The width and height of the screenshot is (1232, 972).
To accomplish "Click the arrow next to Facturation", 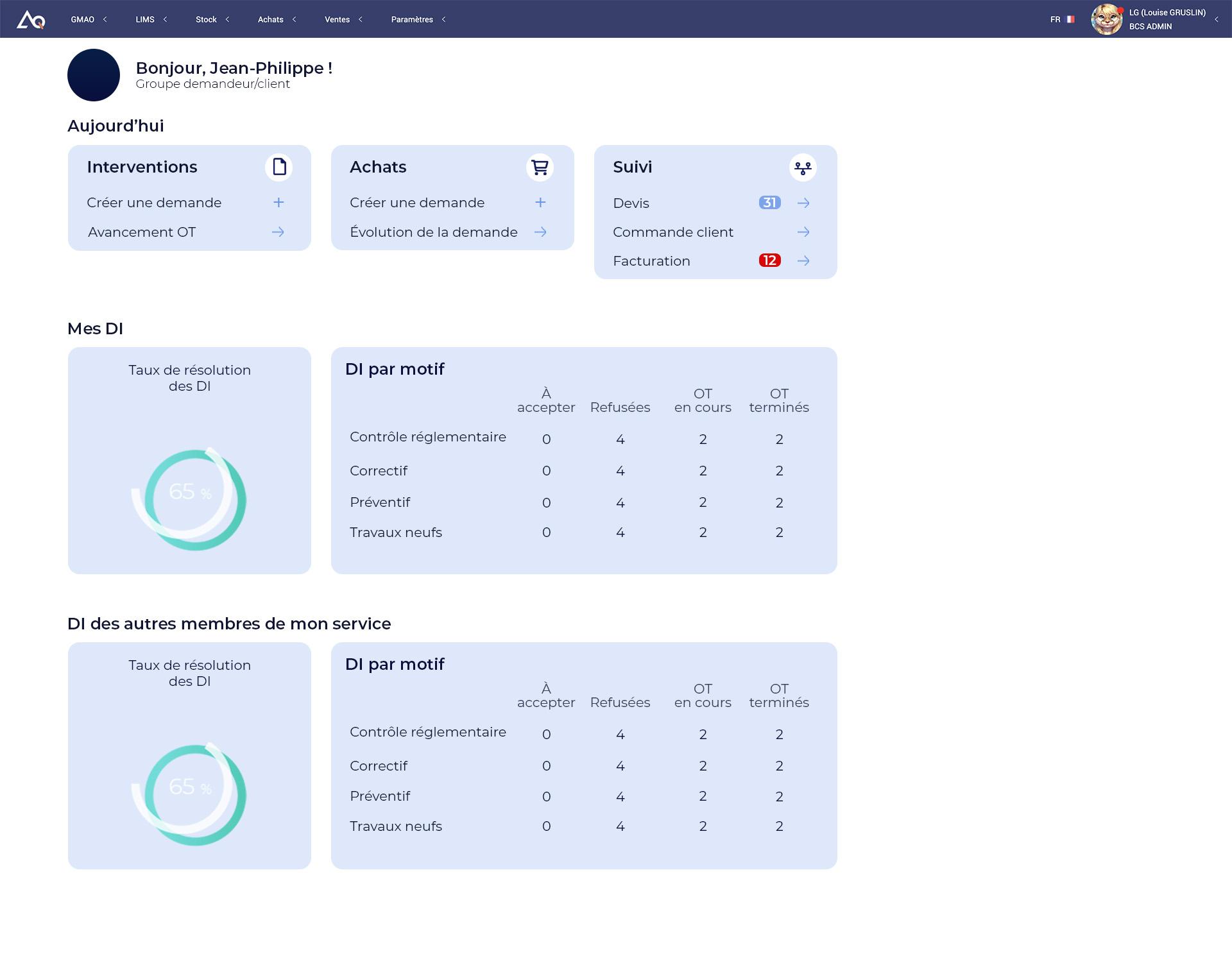I will pyautogui.click(x=804, y=260).
